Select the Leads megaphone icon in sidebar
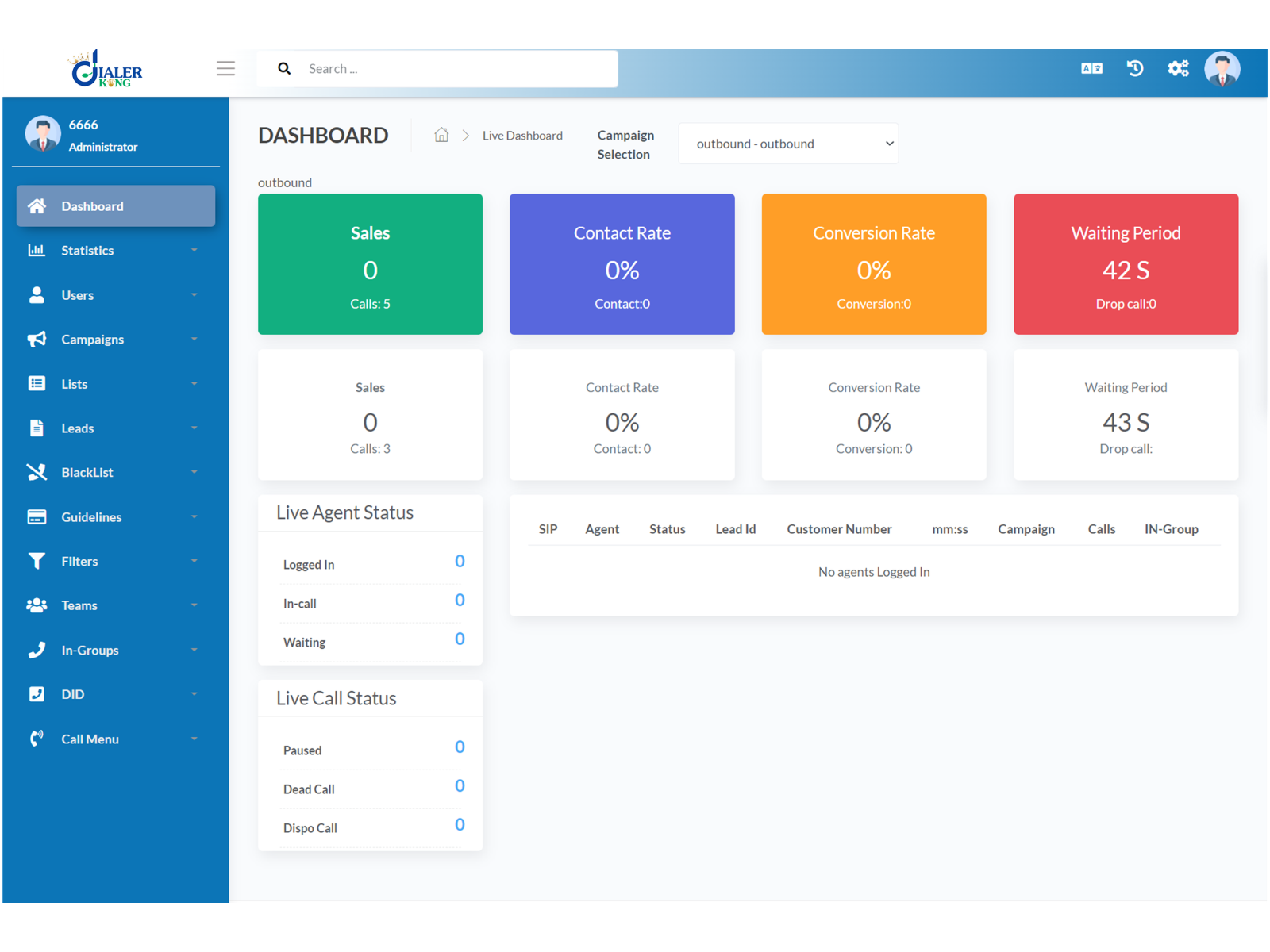The width and height of the screenshot is (1270, 952). [37, 428]
